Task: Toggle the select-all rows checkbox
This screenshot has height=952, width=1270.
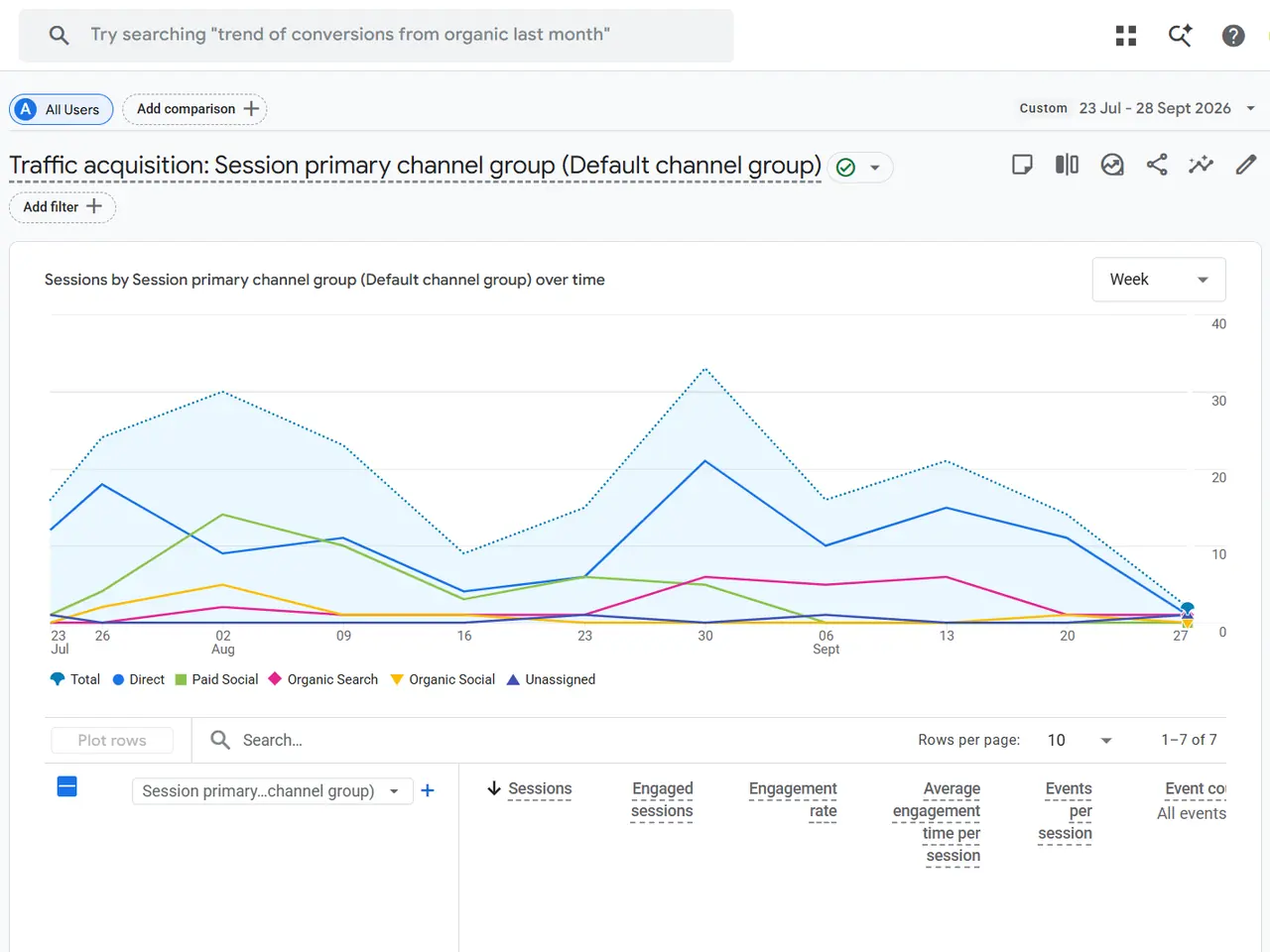Action: [67, 787]
